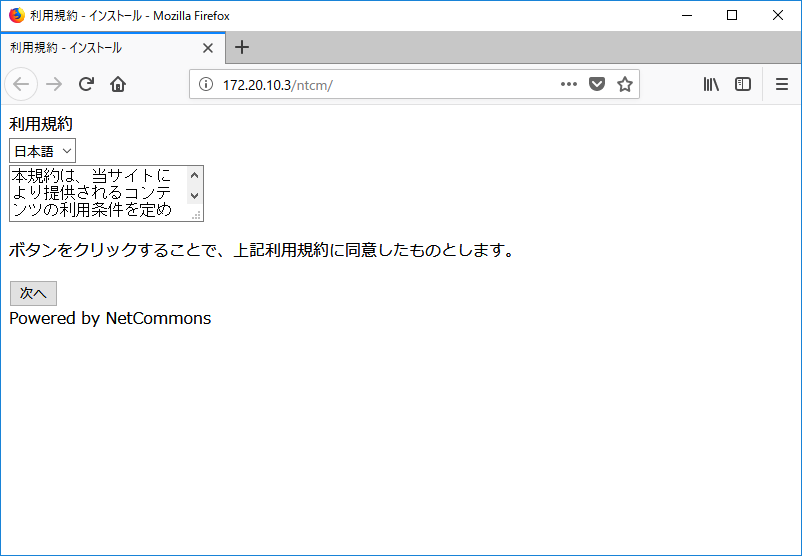Go to the Firefox home page
802x556 pixels.
click(118, 84)
